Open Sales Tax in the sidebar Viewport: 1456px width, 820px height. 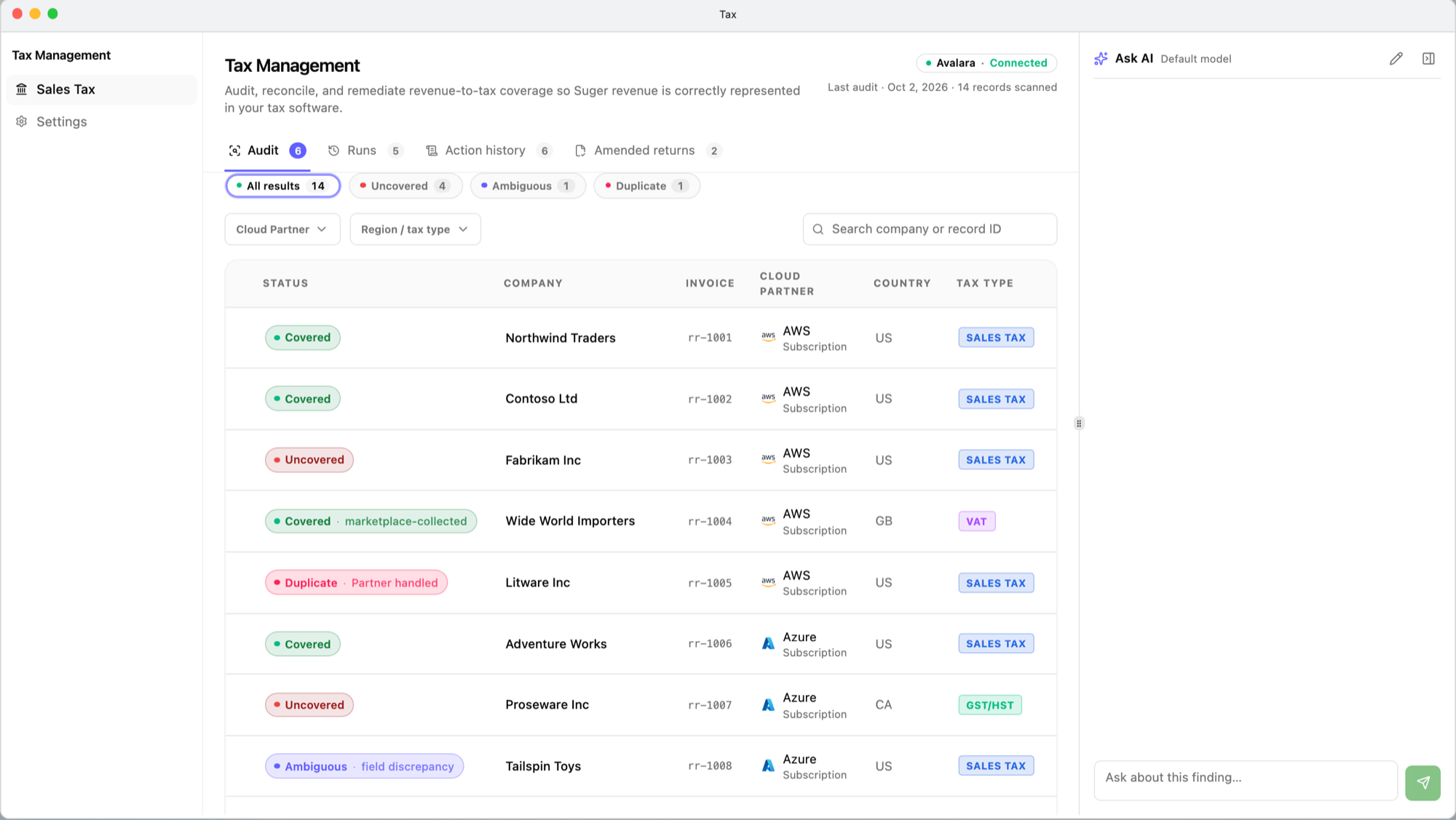101,89
